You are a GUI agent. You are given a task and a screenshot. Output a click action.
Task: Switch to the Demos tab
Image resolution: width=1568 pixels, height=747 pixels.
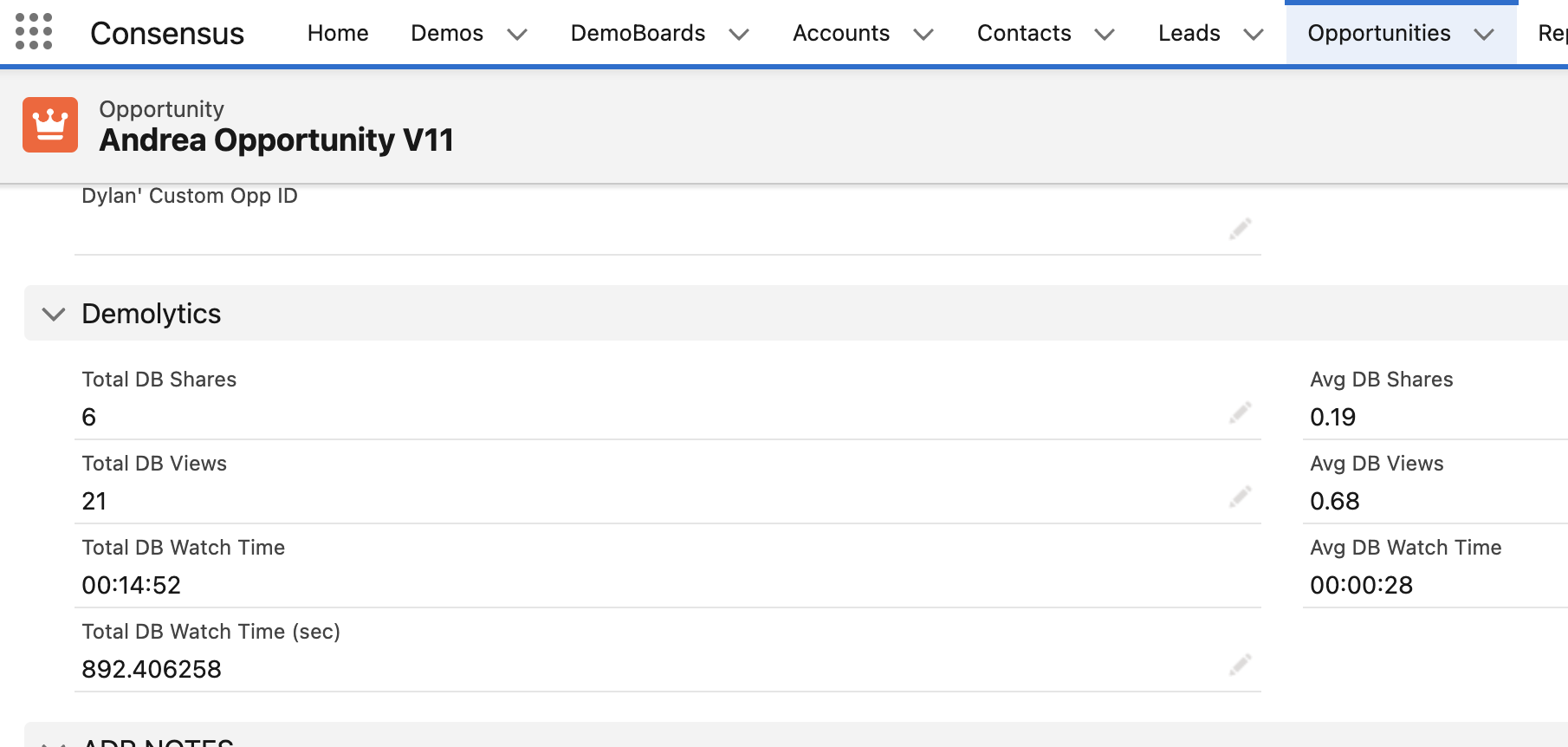click(x=447, y=33)
